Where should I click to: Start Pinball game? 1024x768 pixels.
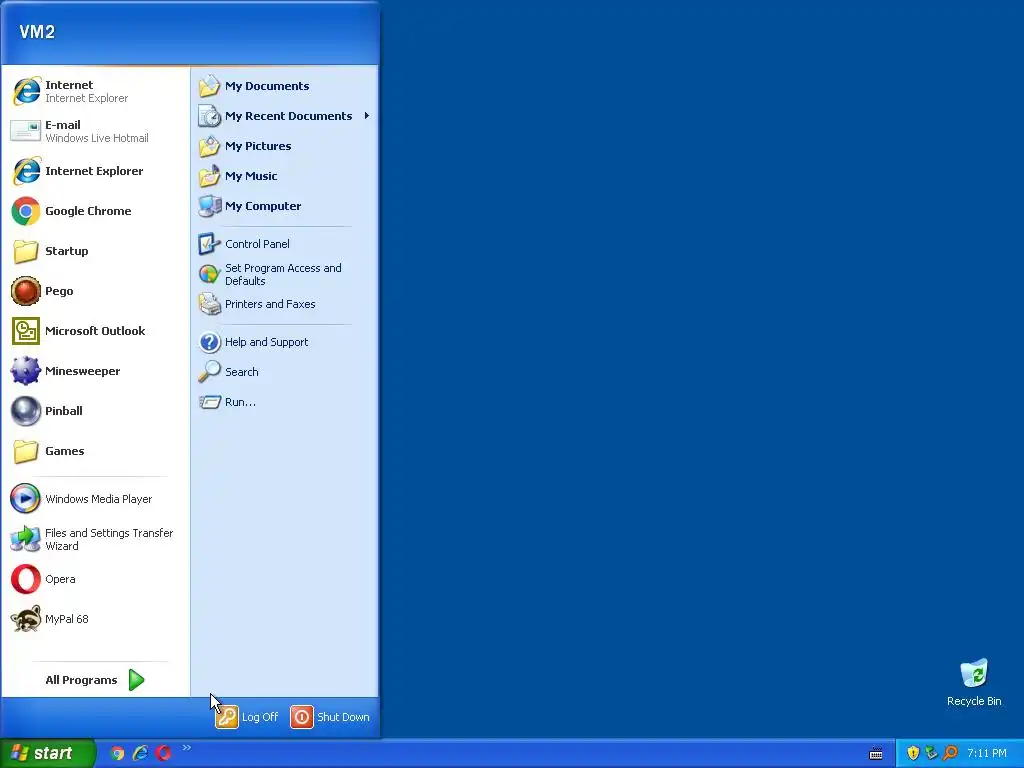pyautogui.click(x=95, y=411)
